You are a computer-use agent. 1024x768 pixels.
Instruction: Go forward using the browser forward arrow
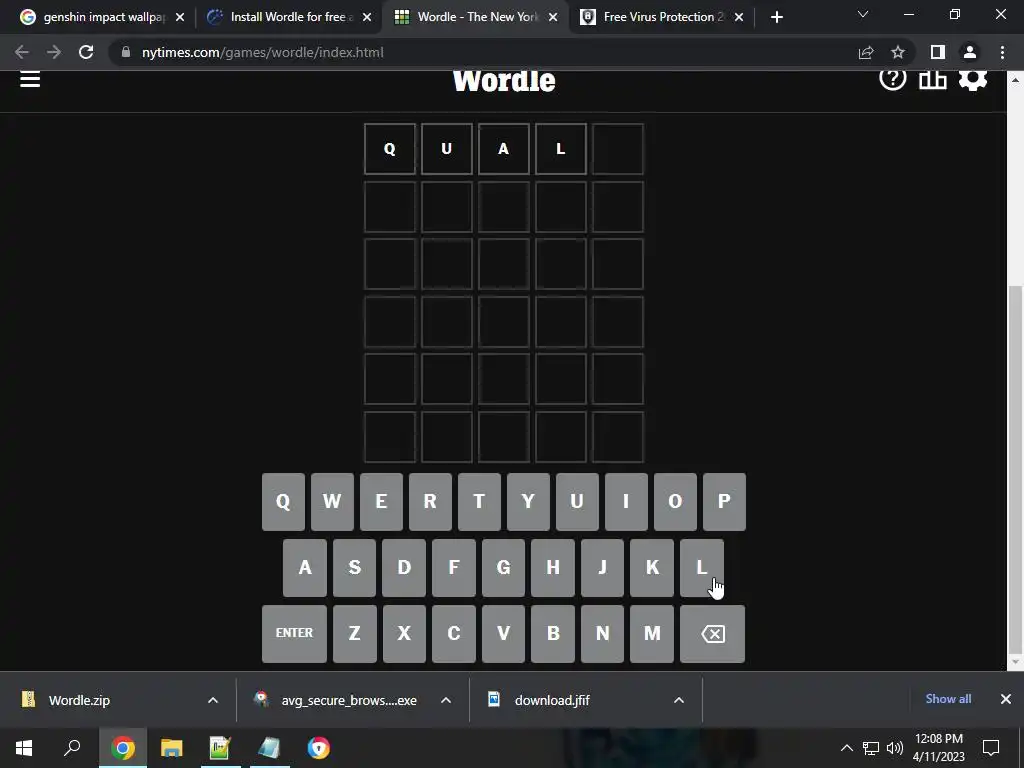coord(54,52)
